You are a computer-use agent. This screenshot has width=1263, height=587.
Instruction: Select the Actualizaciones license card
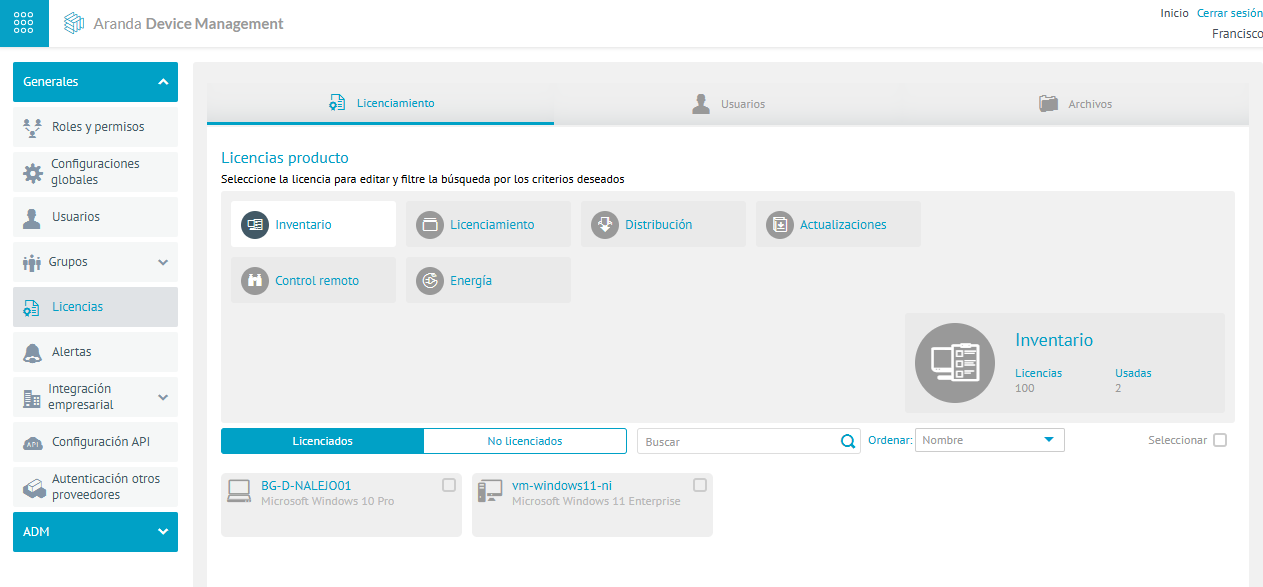pos(838,225)
